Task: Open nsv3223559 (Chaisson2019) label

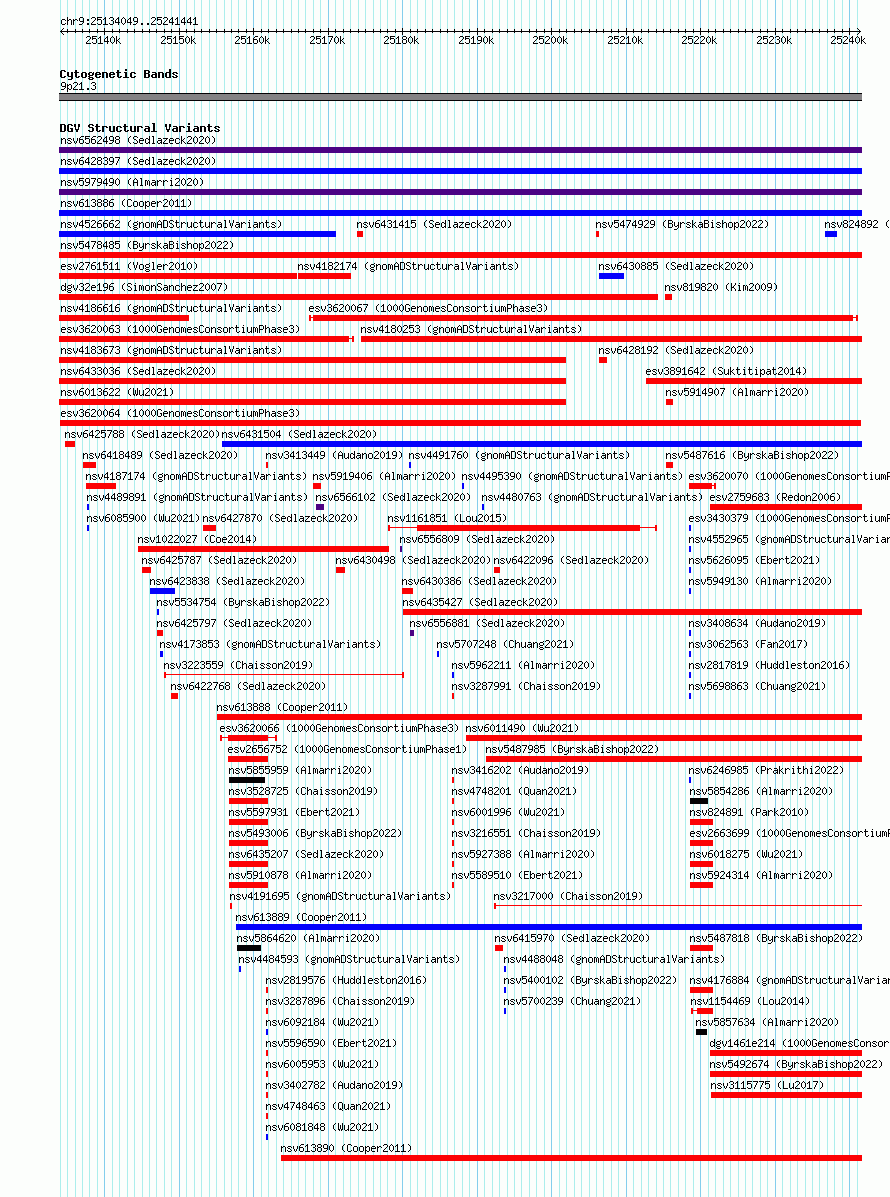Action: (238, 666)
